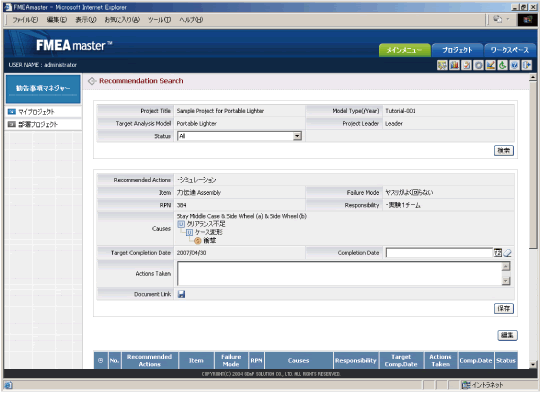Viewport: 540px width, 393px height.
Task: Click the IE toolbar icon beside the menu bar
Action: click(x=498, y=19)
